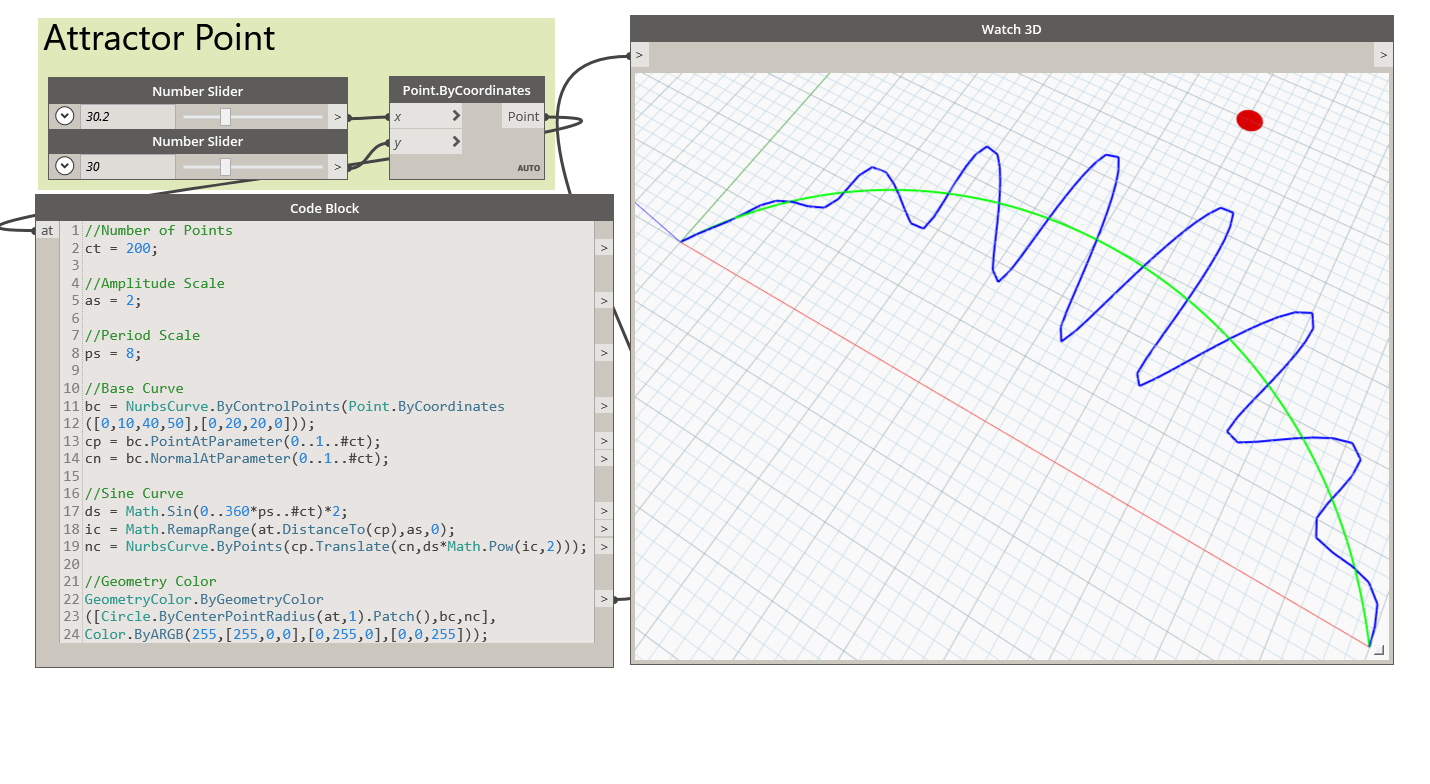
Task: Click the red attractor circle in Watch 3D
Action: coord(1249,120)
